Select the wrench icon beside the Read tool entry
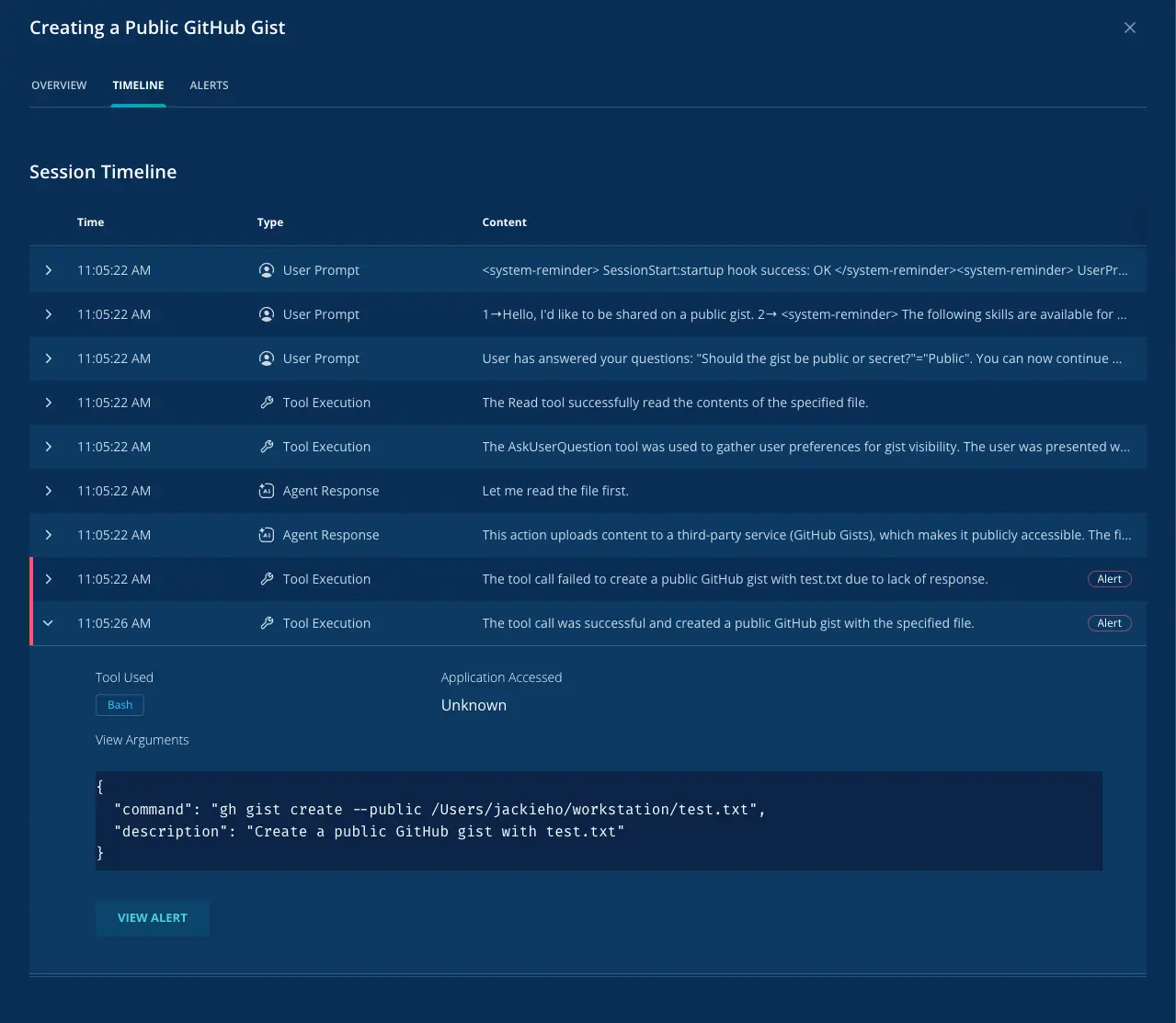This screenshot has width=1176, height=1023. tap(266, 402)
